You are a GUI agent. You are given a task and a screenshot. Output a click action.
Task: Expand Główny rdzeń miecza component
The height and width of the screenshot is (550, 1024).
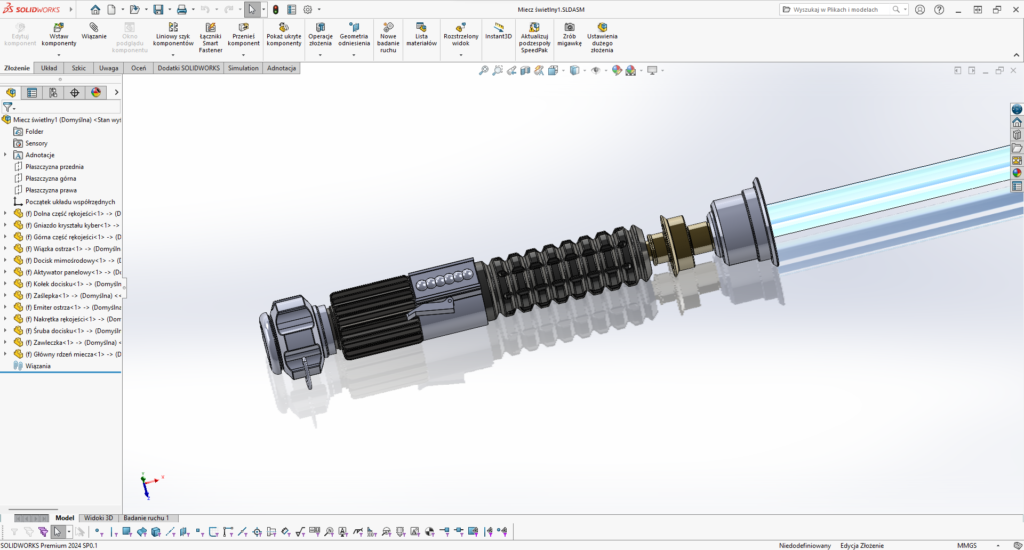tap(5, 354)
